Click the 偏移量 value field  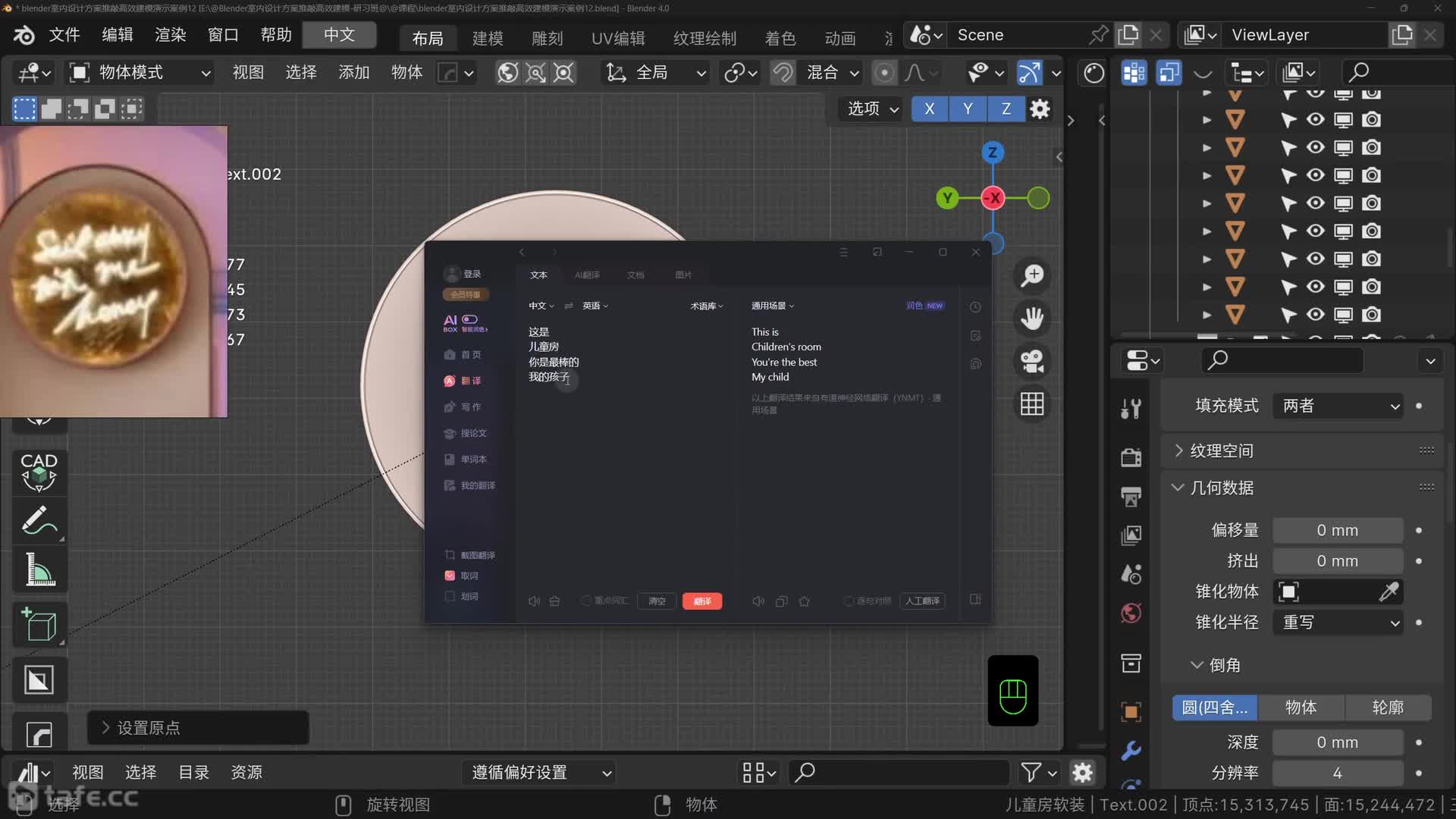[1337, 530]
